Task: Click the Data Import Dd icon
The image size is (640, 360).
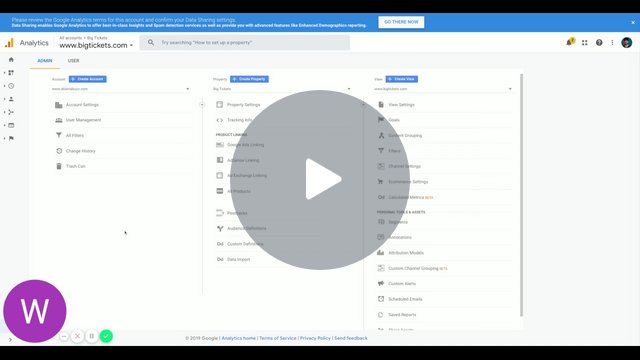Action: [220, 259]
